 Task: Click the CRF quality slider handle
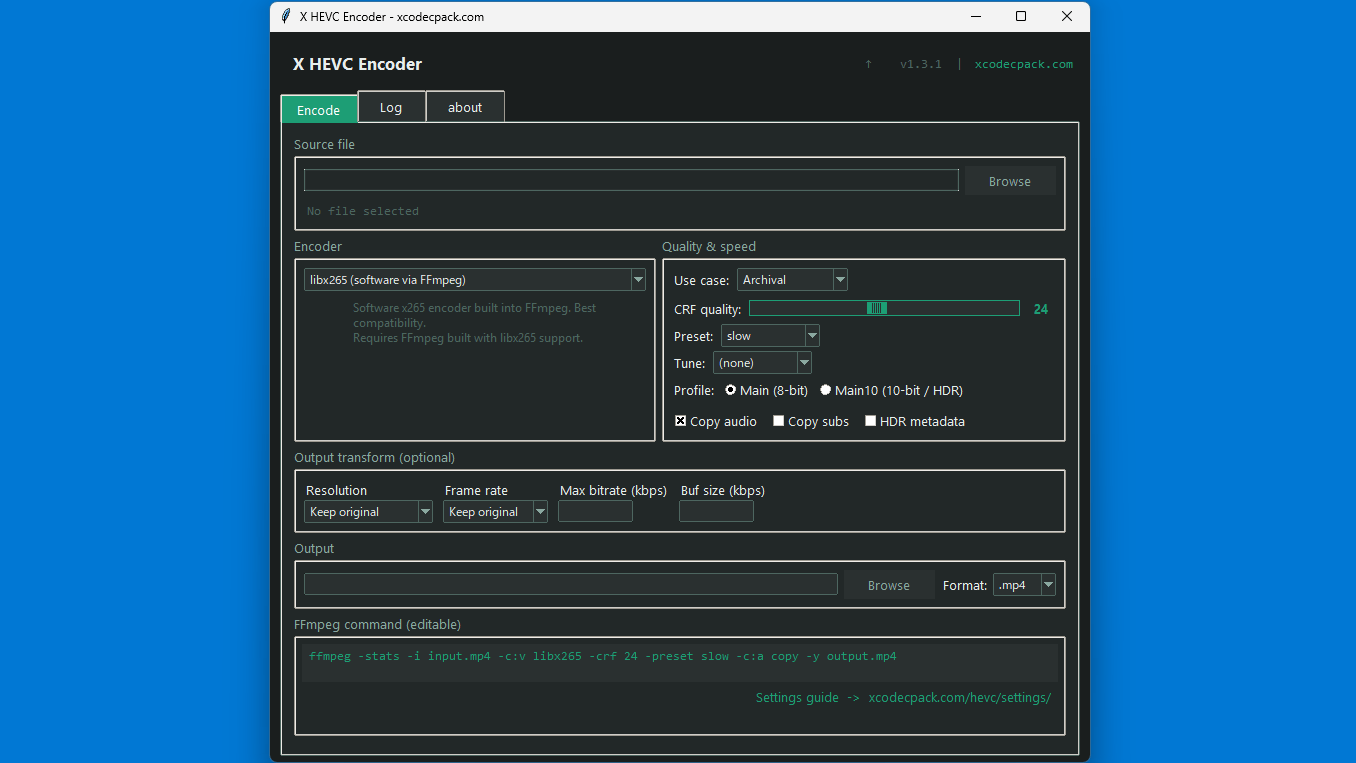[877, 308]
